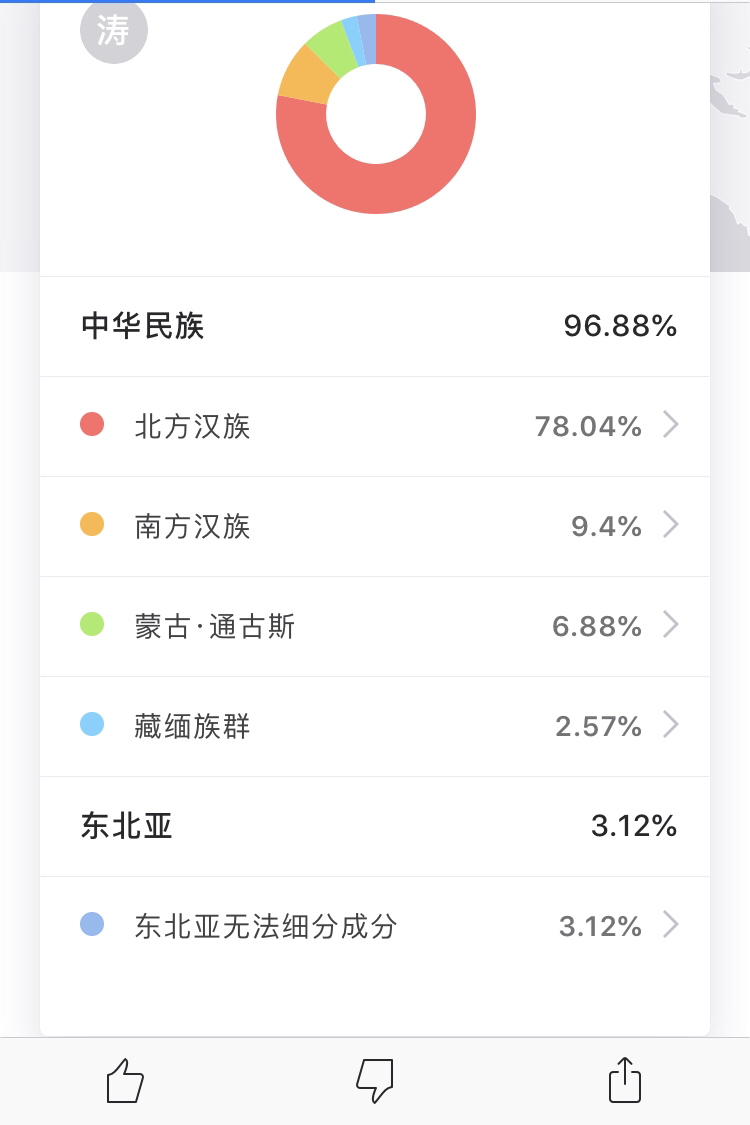Tap the thumbs up icon

[125, 1080]
